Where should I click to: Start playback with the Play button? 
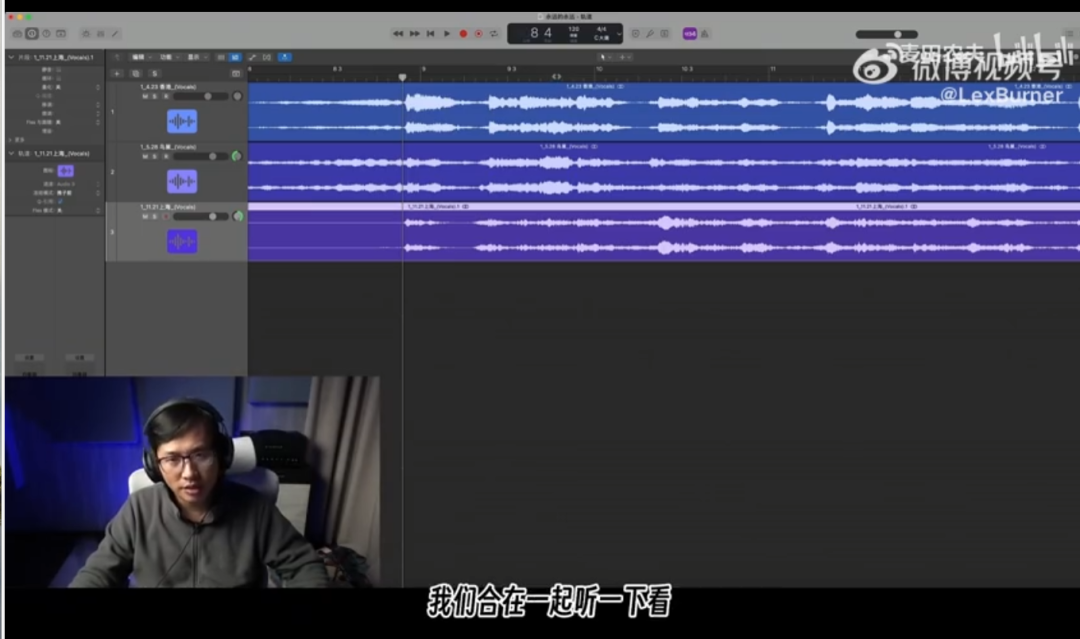coord(446,33)
